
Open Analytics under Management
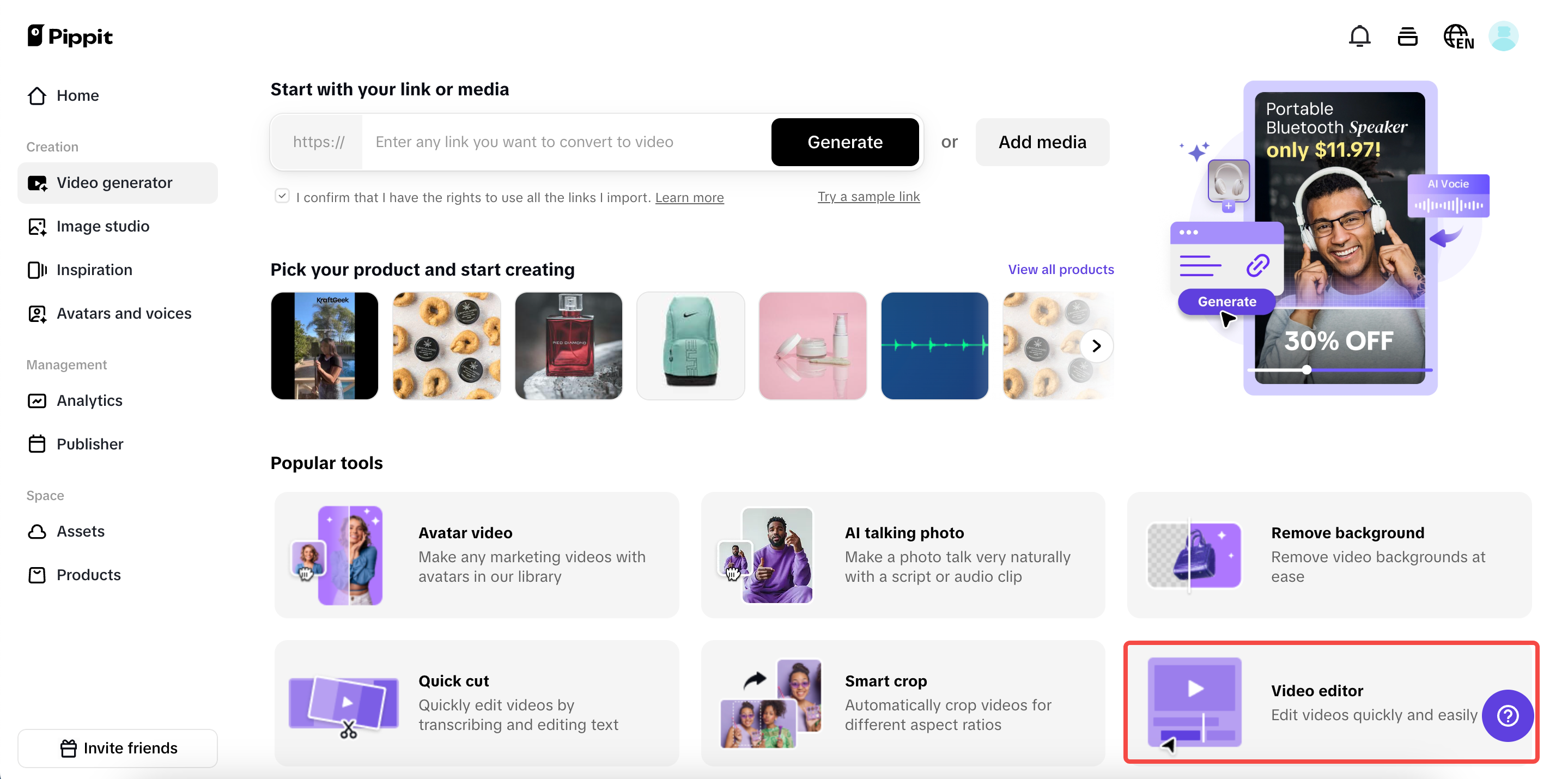pyautogui.click(x=89, y=400)
